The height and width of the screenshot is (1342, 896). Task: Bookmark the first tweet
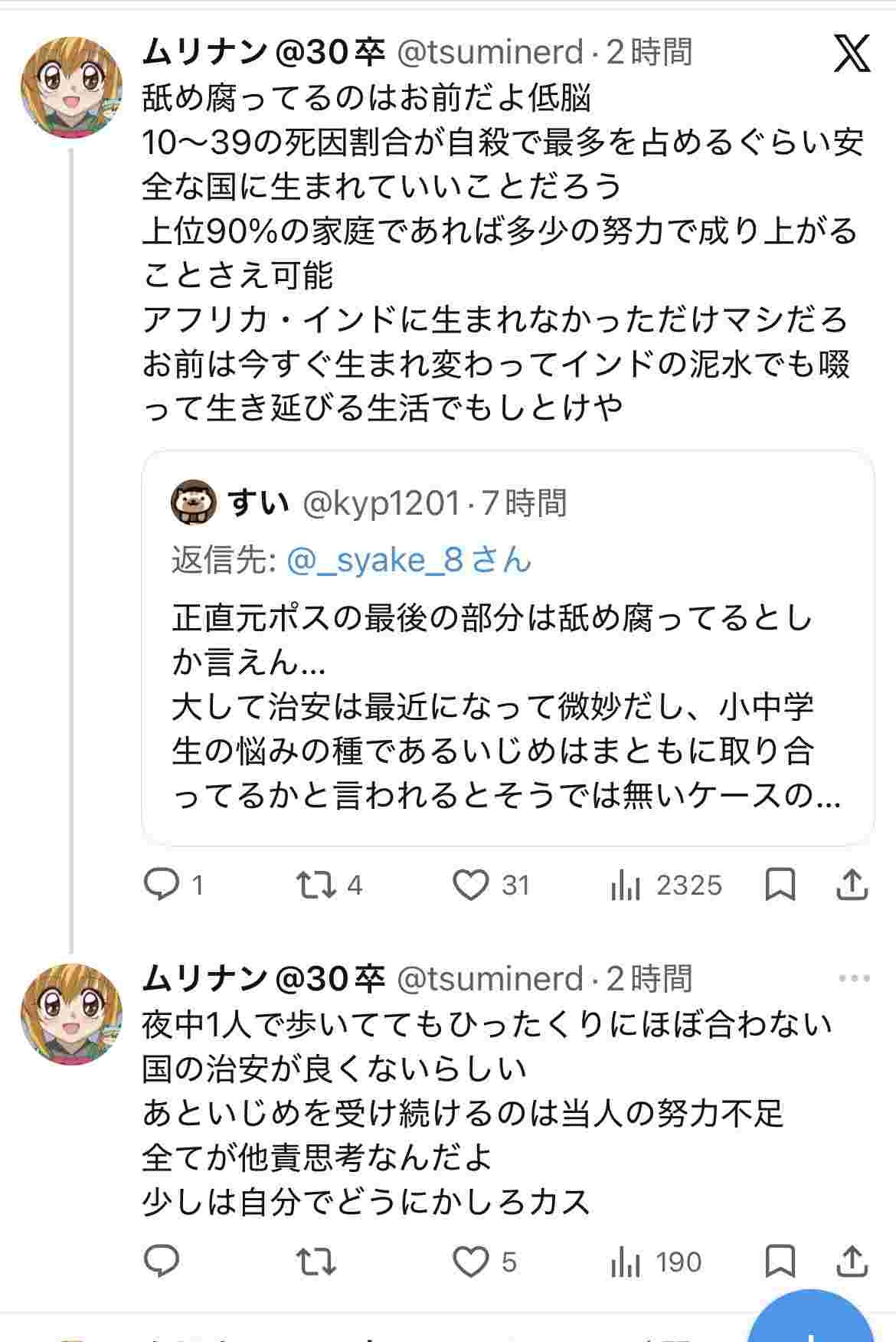[780, 885]
